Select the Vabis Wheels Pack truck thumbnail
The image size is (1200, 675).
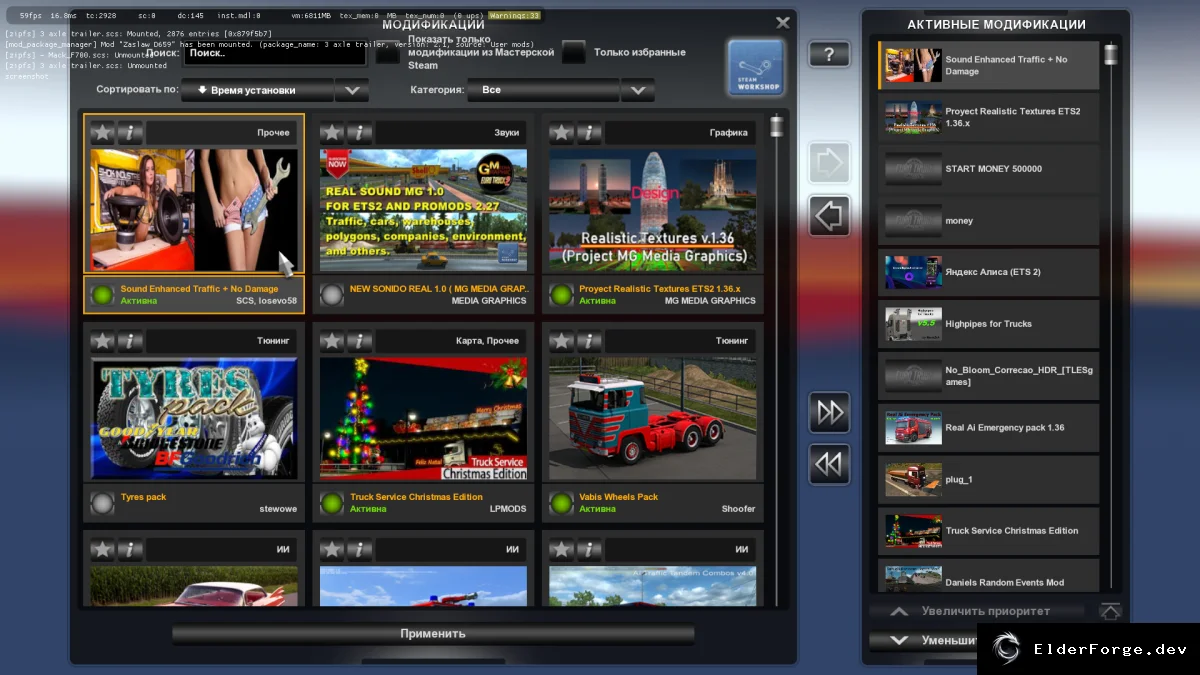click(652, 418)
